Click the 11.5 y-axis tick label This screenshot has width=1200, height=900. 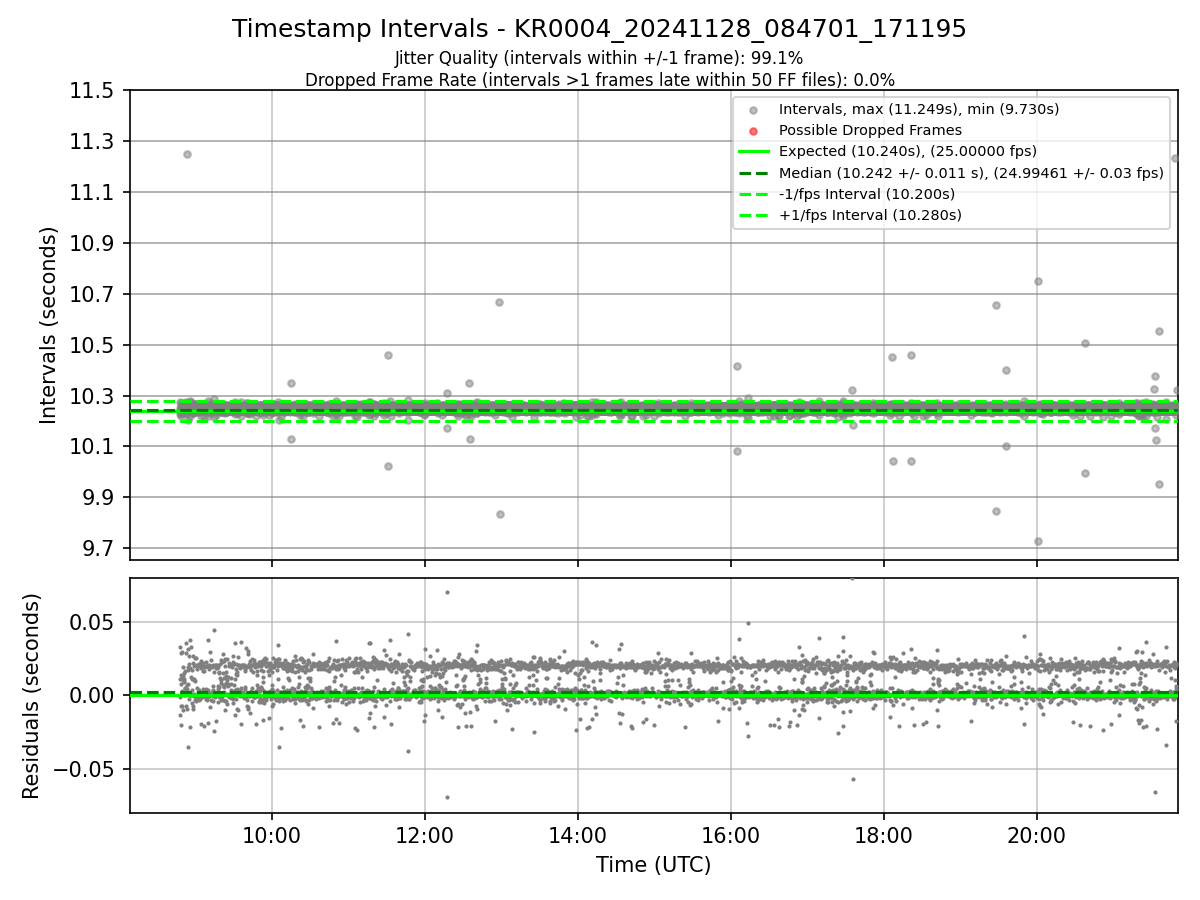(93, 91)
